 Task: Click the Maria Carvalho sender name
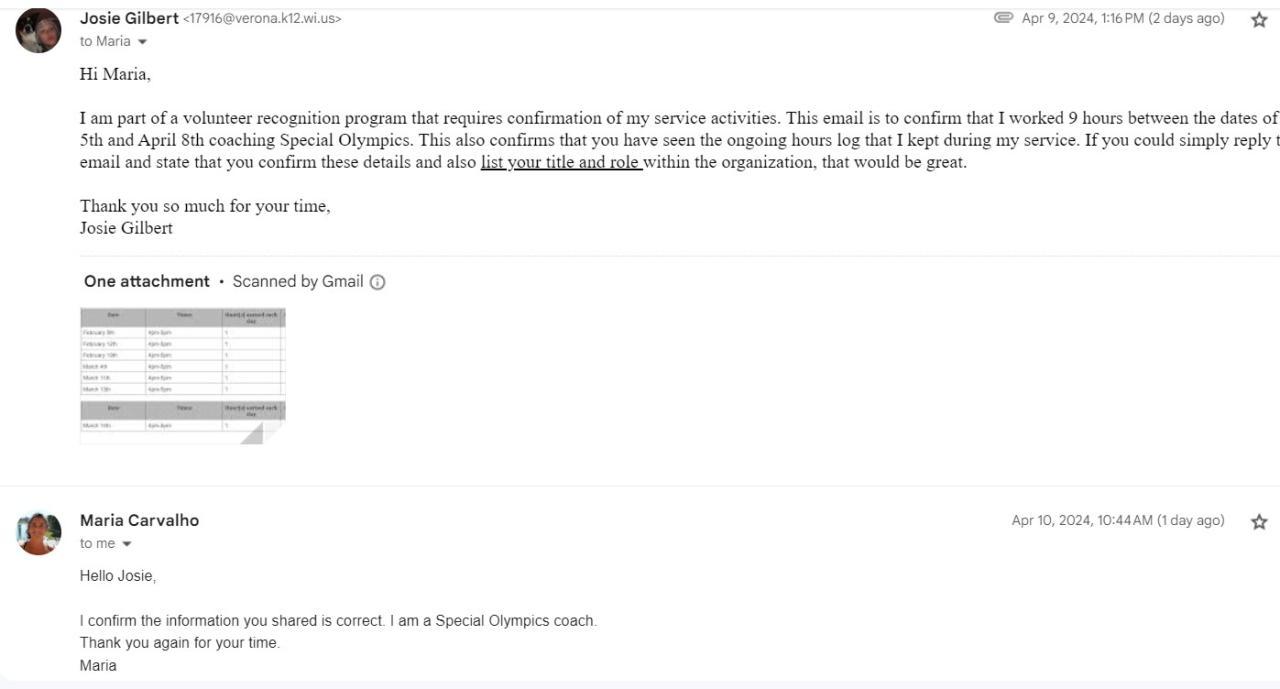139,520
